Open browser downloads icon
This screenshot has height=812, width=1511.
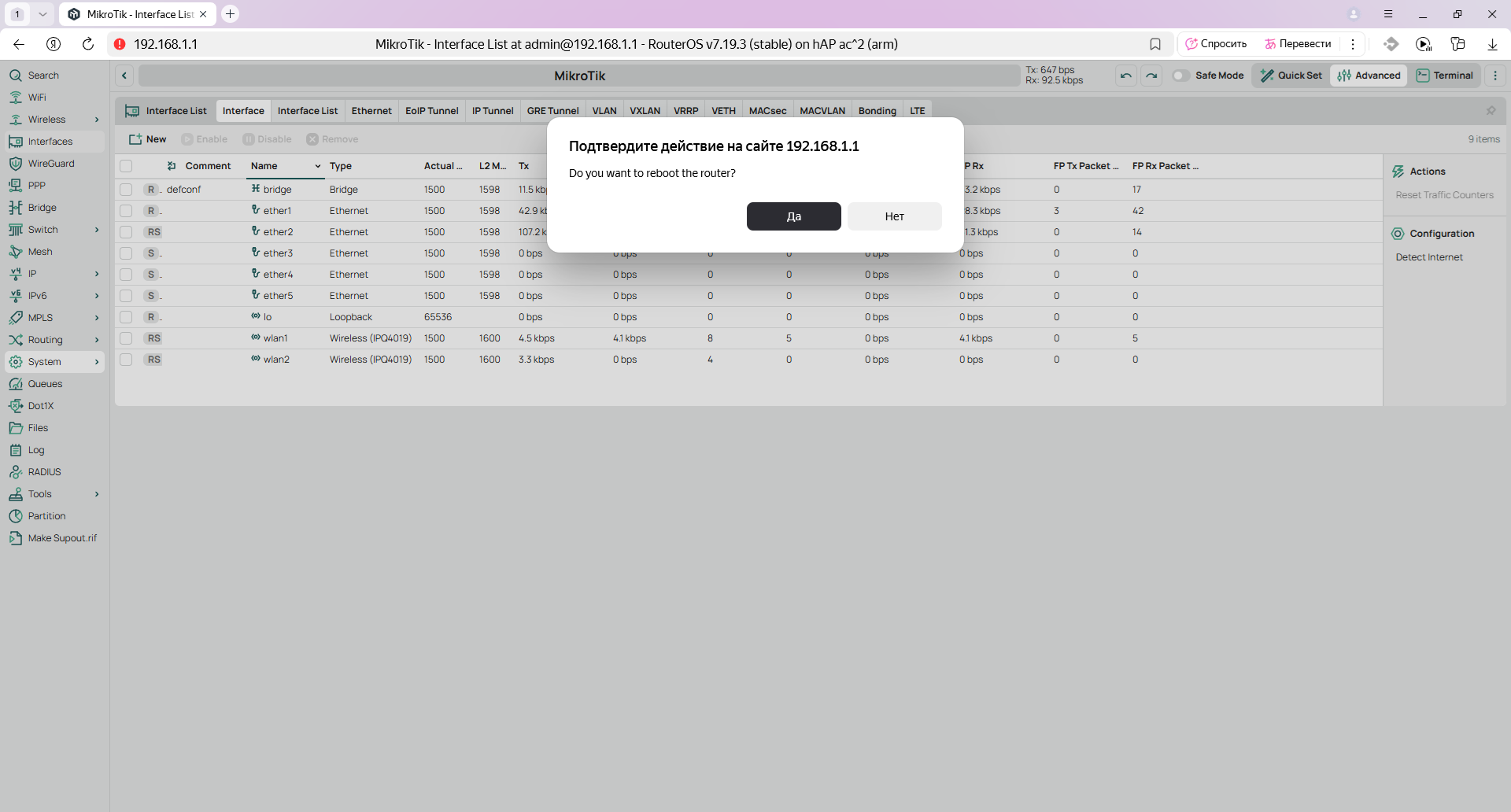1492,44
